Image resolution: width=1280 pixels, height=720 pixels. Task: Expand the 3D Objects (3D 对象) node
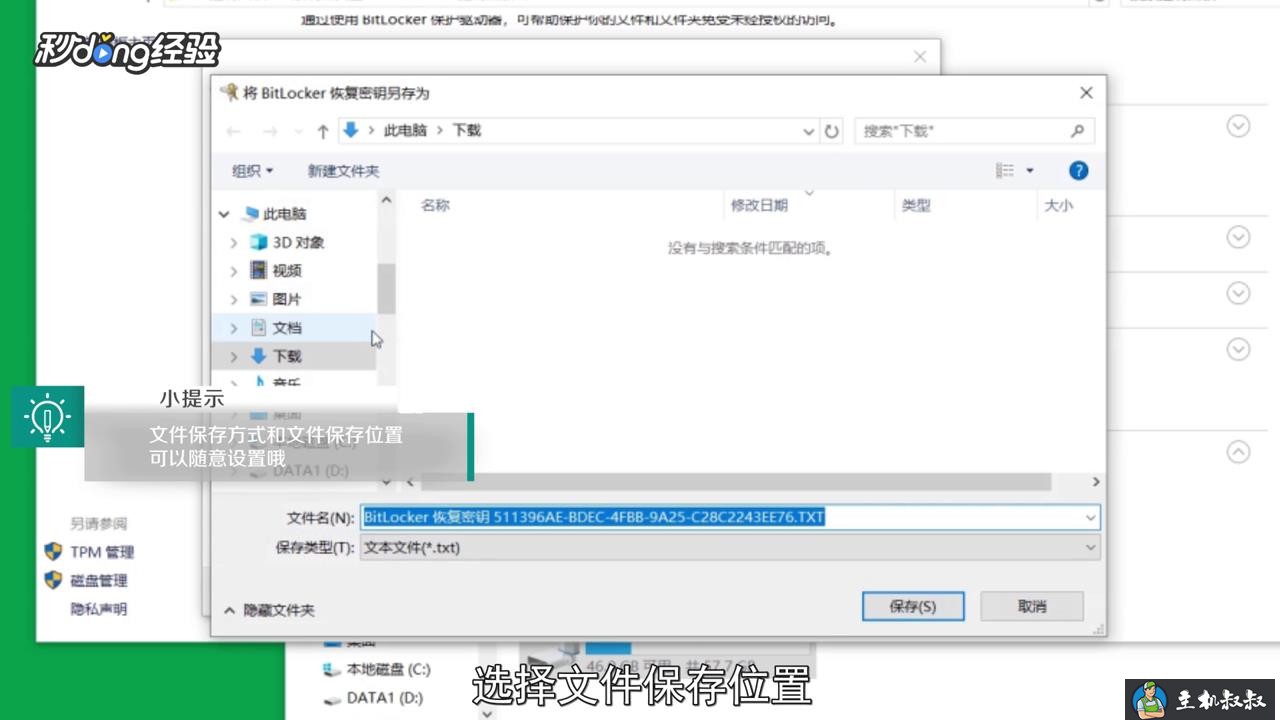click(x=234, y=243)
